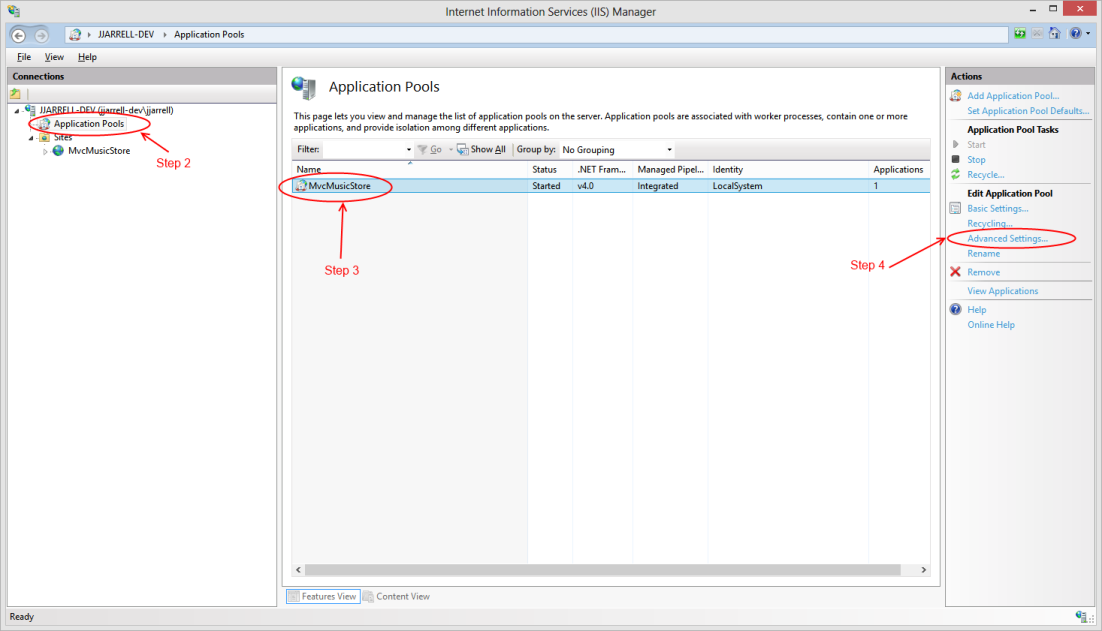This screenshot has width=1102, height=631.
Task: Click the MvcMusicStore globe icon in the tree
Action: click(x=58, y=150)
